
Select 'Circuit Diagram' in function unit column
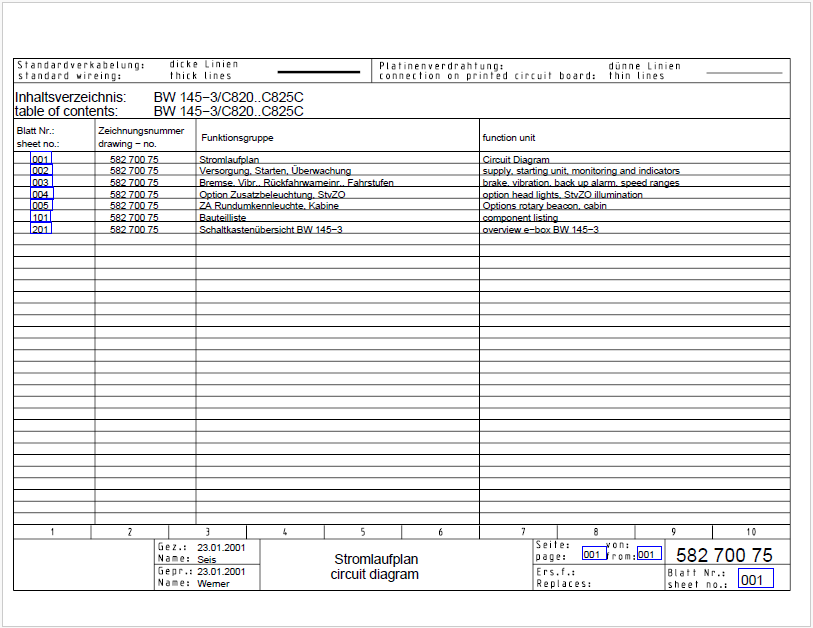click(516, 159)
